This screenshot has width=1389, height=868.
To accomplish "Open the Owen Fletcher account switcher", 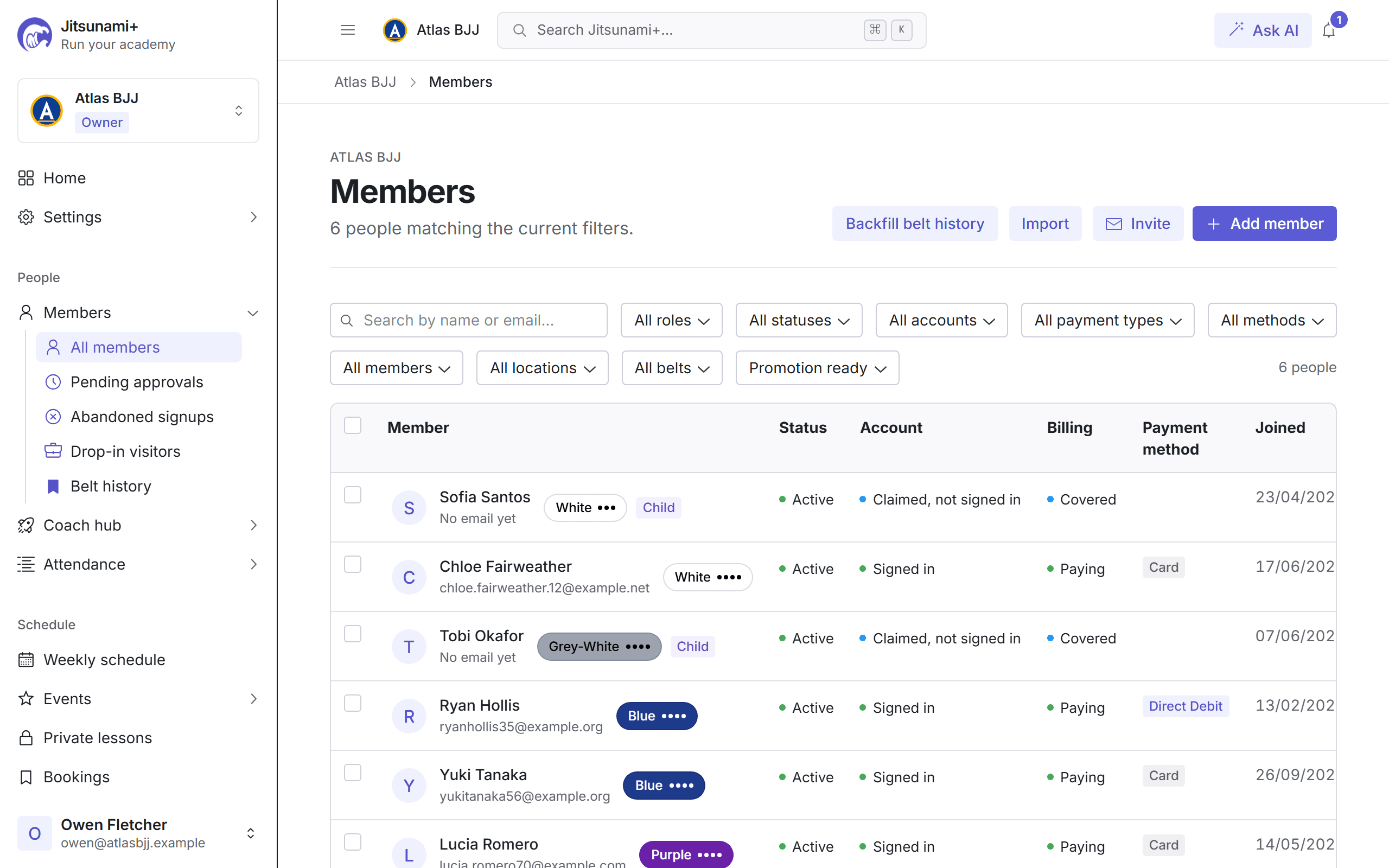I will (138, 833).
